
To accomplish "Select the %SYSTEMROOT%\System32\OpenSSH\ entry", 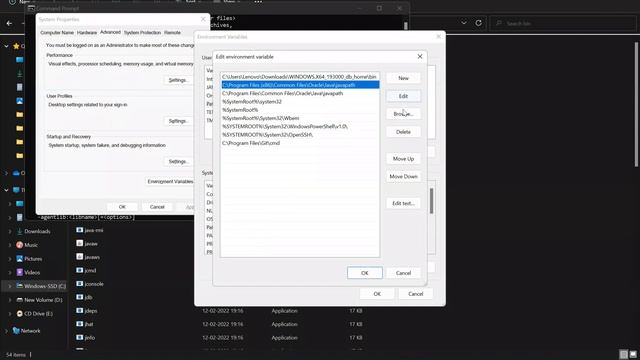I will (300, 135).
